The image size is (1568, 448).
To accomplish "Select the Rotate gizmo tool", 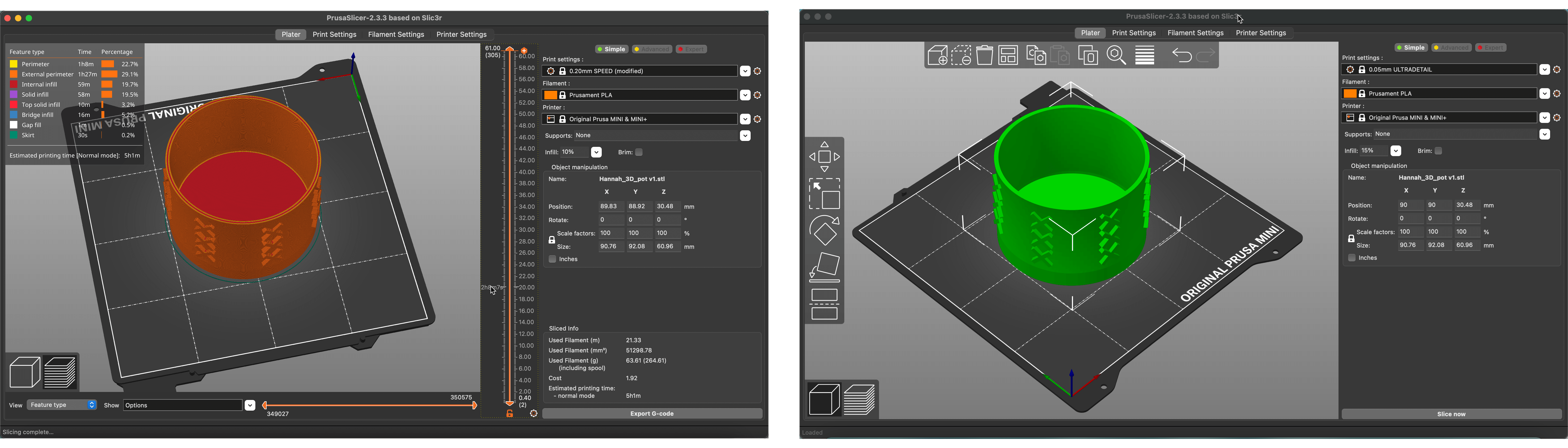I will click(824, 231).
